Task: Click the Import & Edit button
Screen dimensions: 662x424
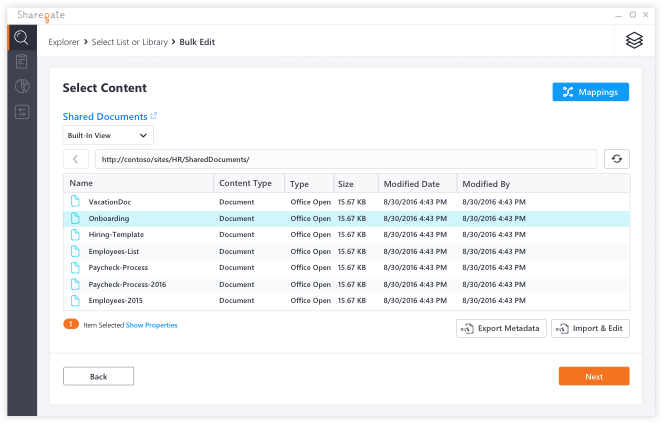Action: click(x=590, y=328)
